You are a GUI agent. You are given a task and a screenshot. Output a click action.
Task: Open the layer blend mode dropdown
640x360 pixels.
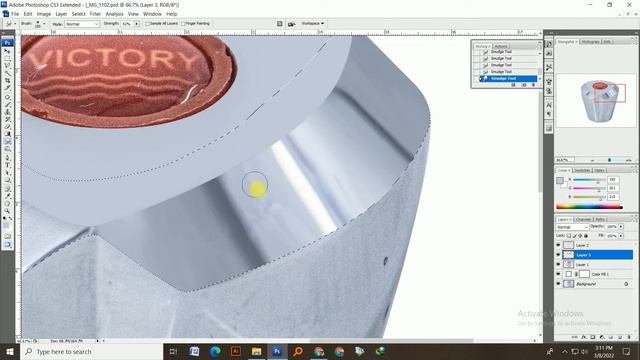click(x=572, y=227)
